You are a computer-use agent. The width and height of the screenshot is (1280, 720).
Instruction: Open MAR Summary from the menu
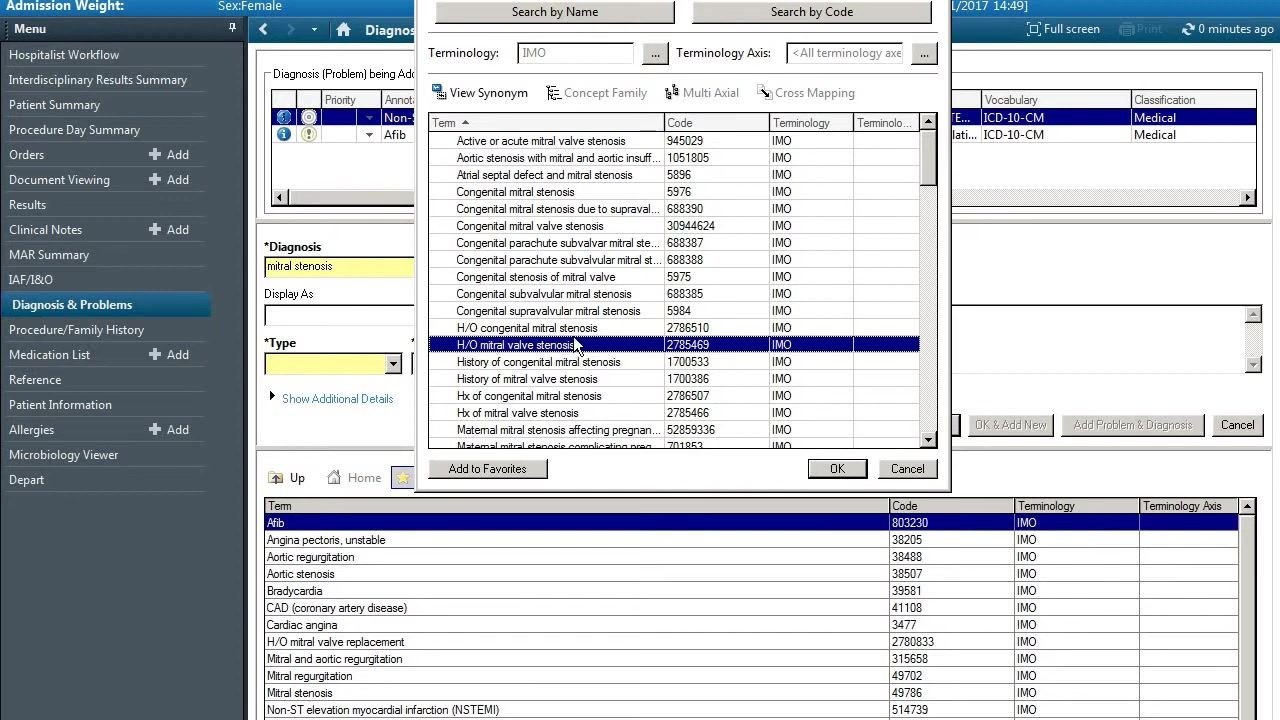pos(49,255)
